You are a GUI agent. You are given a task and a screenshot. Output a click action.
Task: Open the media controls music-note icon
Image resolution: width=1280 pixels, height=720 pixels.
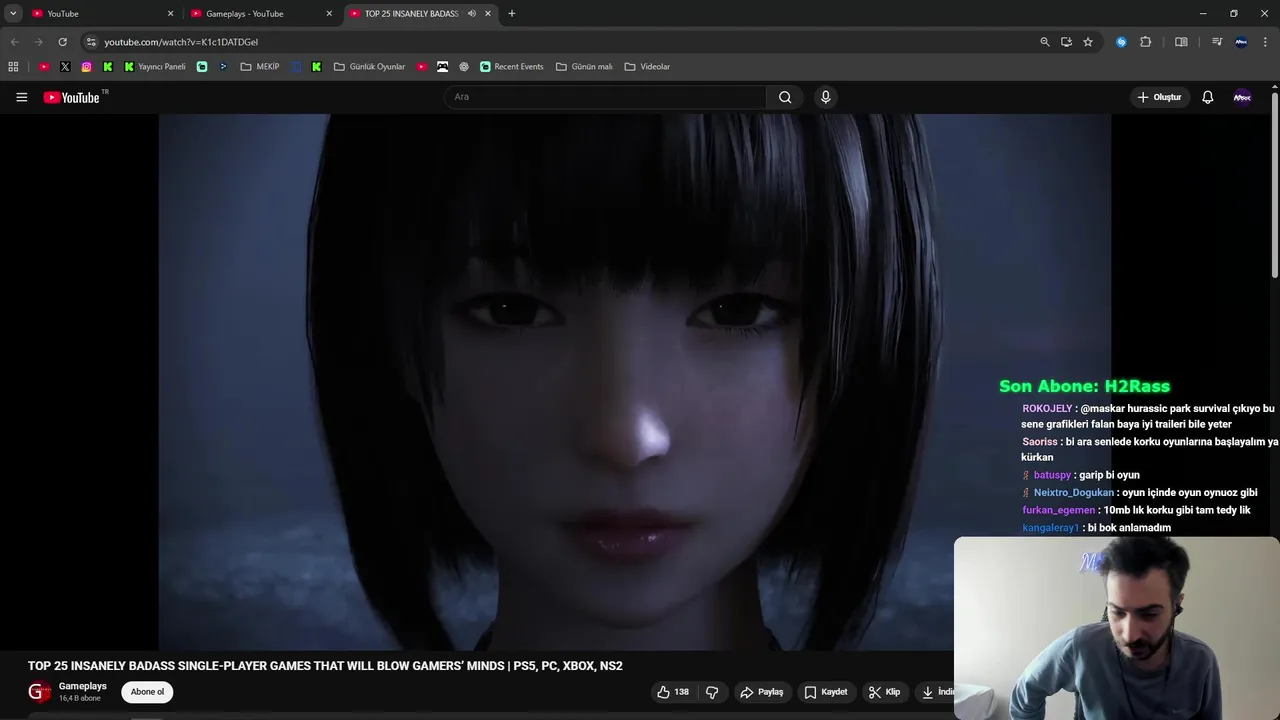1217,42
